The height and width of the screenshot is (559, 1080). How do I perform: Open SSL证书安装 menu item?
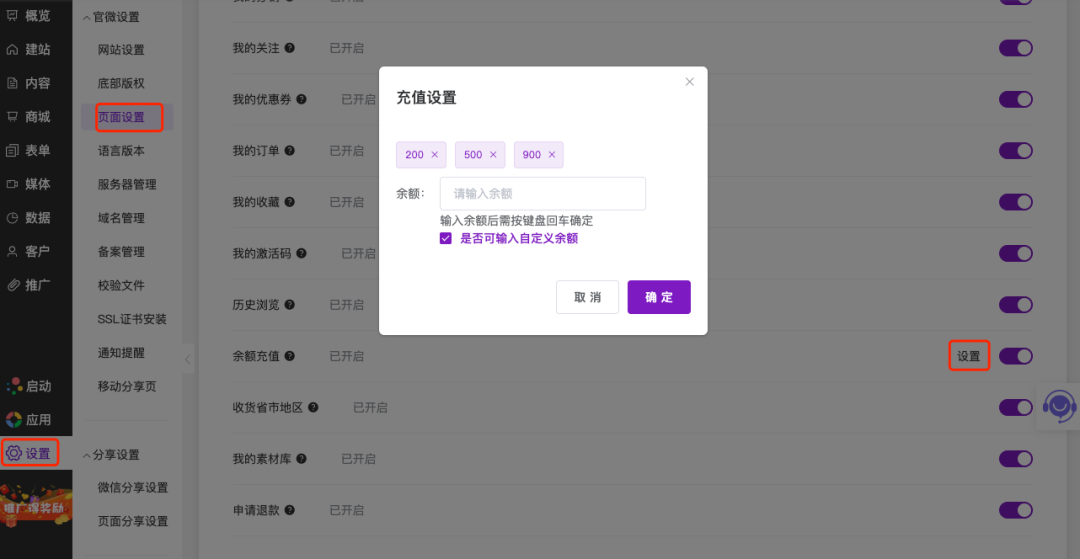click(x=132, y=319)
